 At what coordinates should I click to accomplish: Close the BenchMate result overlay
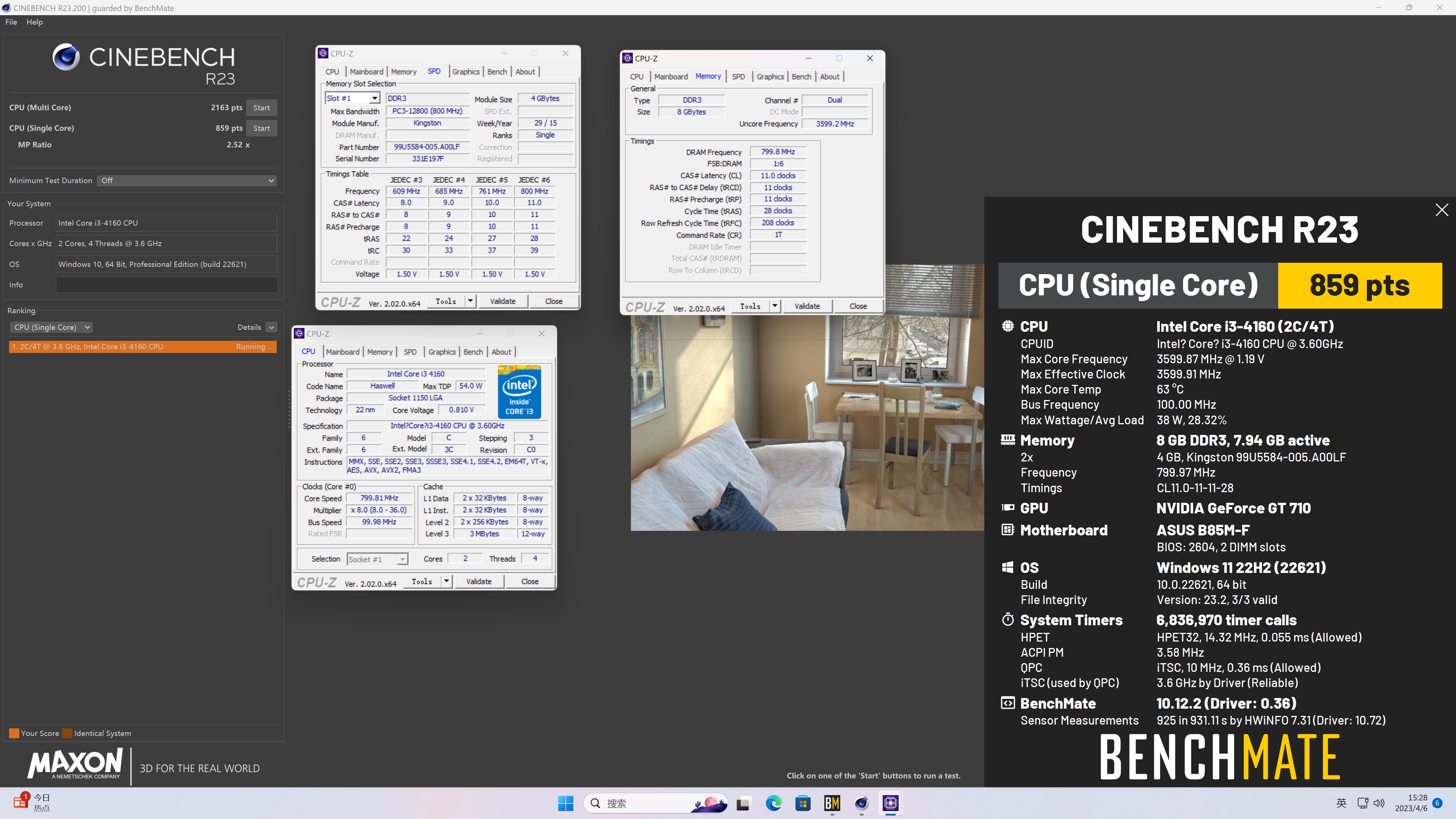[x=1442, y=210]
